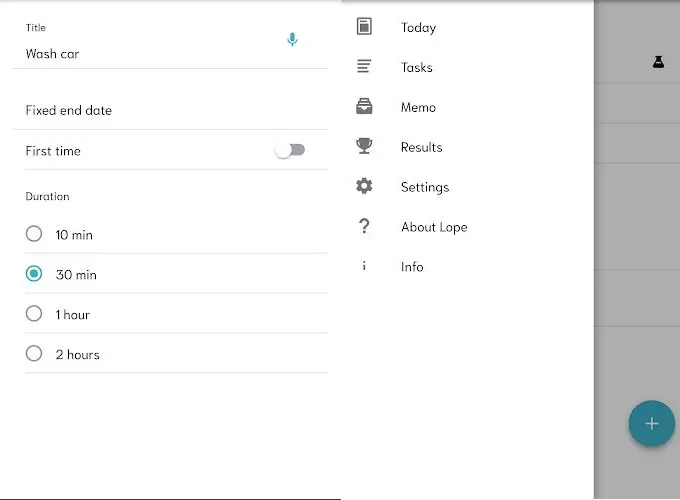Select the 1 hour duration radio button

[34, 314]
